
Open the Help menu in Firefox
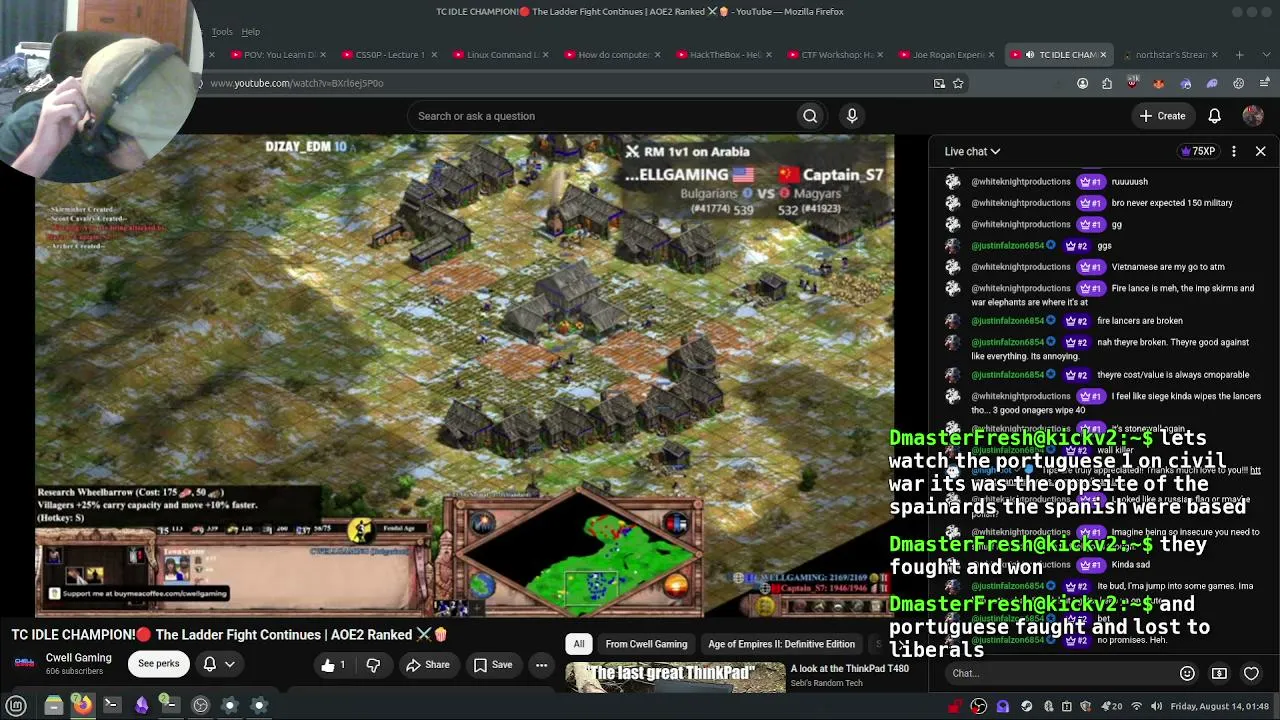pos(250,32)
